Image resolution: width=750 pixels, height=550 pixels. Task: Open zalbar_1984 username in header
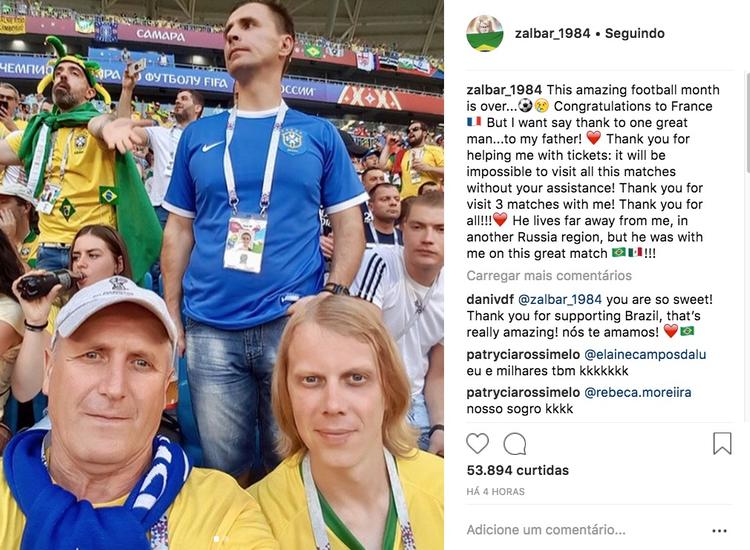point(552,33)
